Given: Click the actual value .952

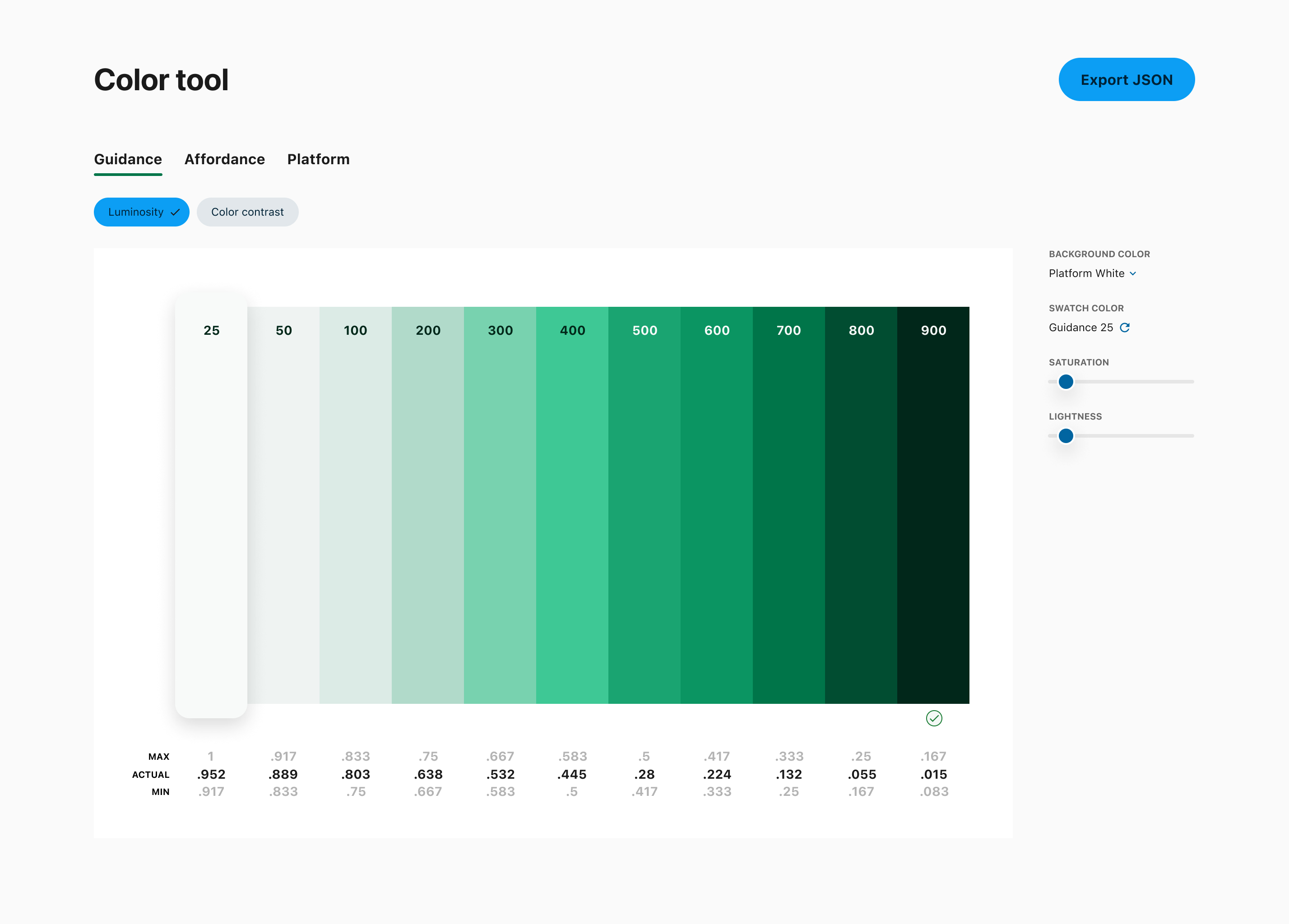Looking at the screenshot, I should (x=211, y=774).
